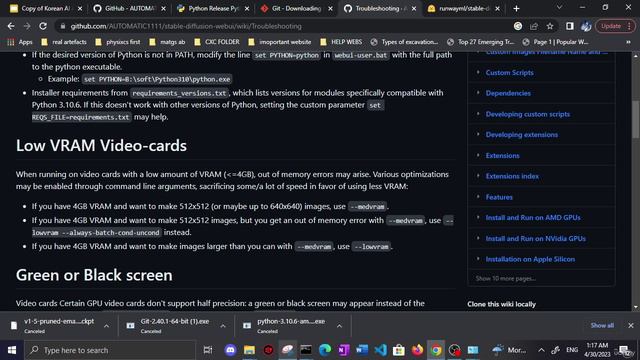
Task: Open the Apps bookmark shortcut
Action: 20,42
